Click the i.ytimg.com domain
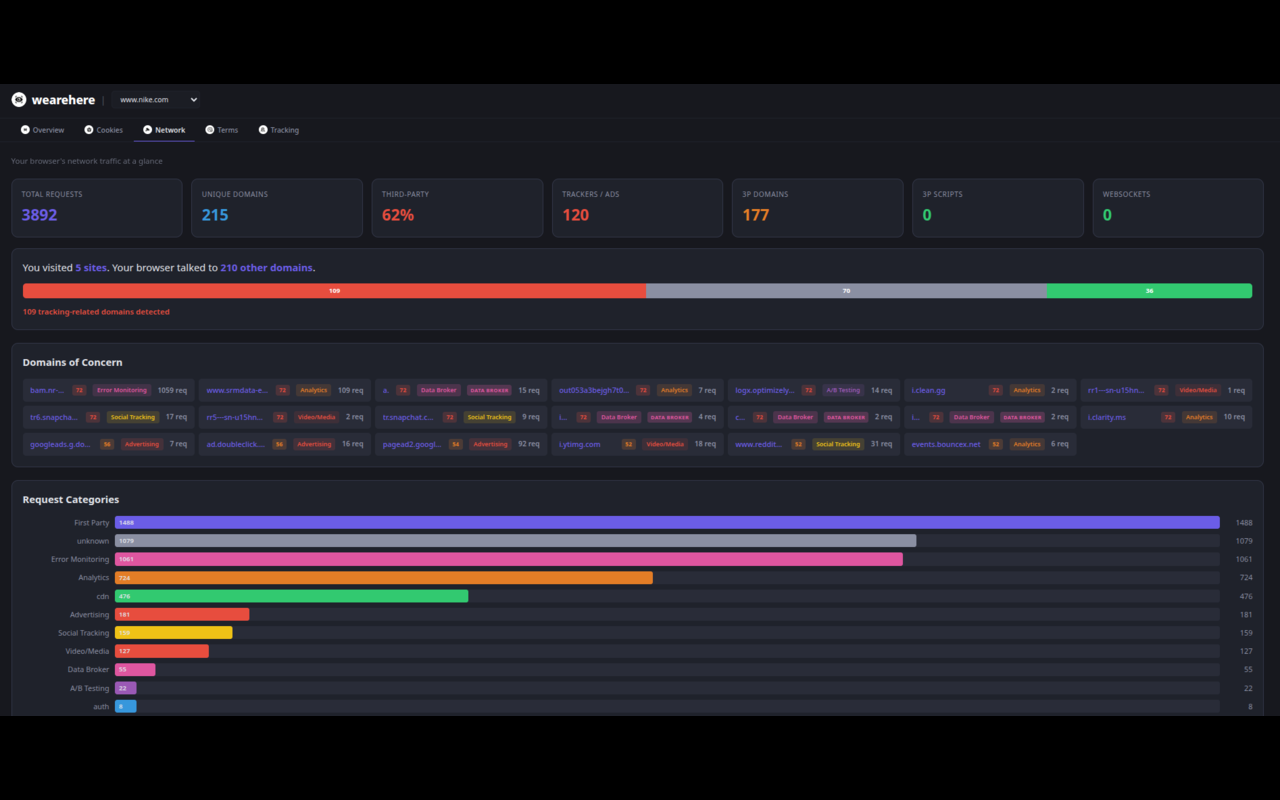The image size is (1280, 800). point(580,444)
